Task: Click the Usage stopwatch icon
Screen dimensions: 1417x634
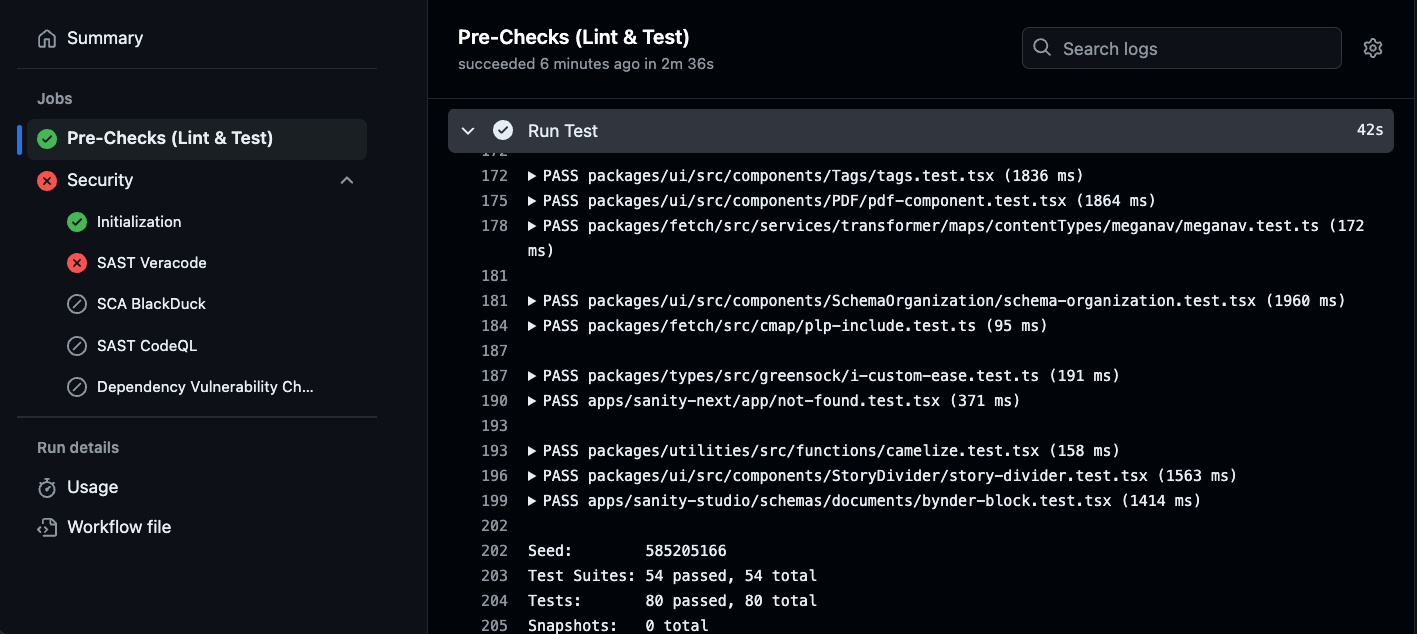Action: coord(47,488)
